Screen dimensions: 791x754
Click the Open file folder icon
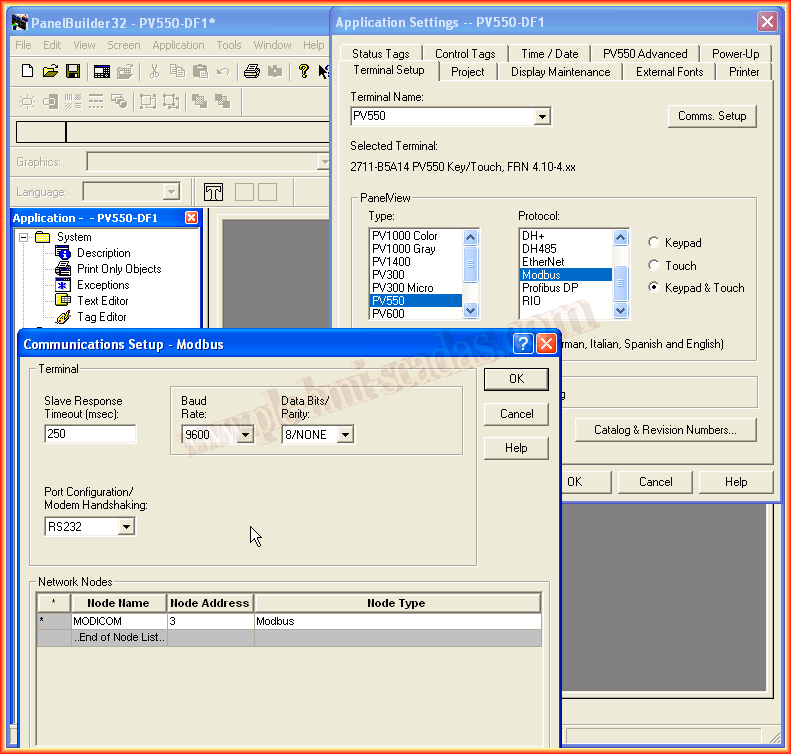(x=50, y=71)
